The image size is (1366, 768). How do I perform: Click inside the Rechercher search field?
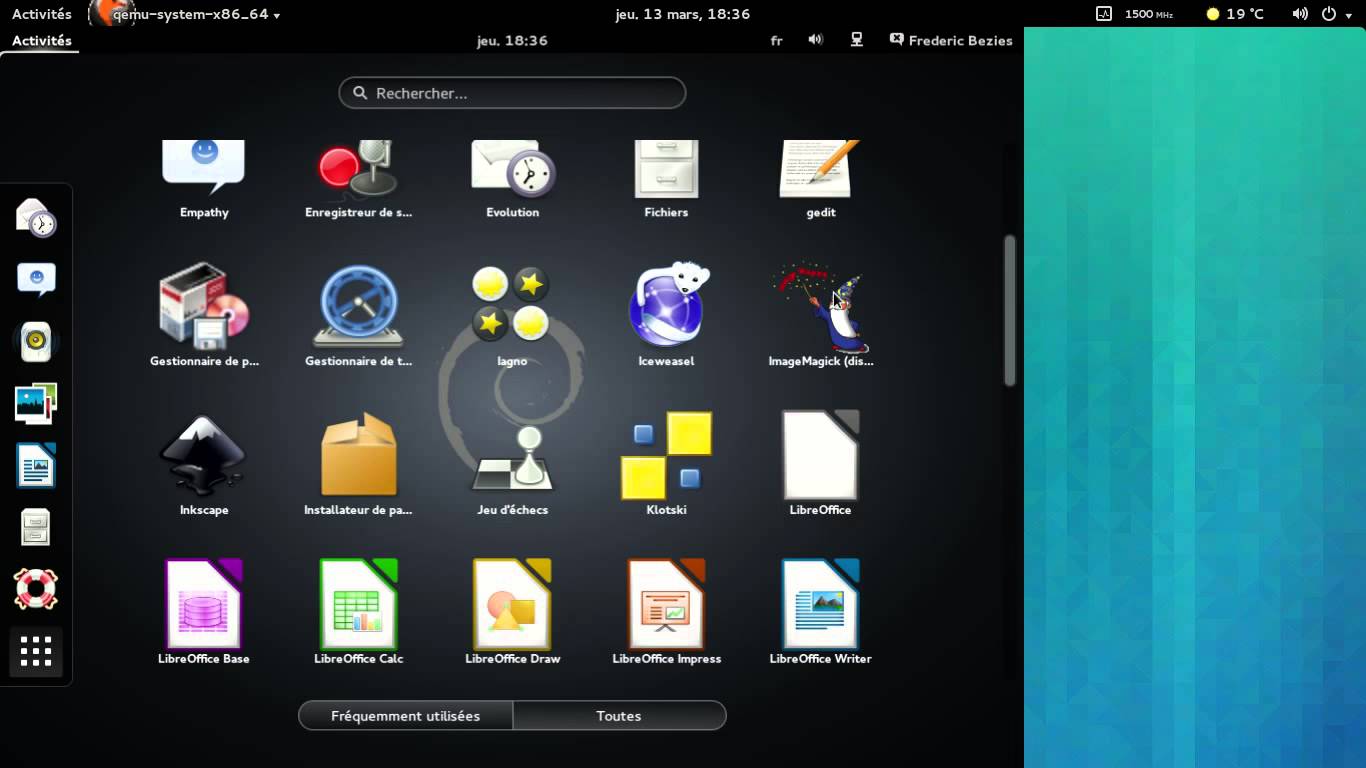511,92
